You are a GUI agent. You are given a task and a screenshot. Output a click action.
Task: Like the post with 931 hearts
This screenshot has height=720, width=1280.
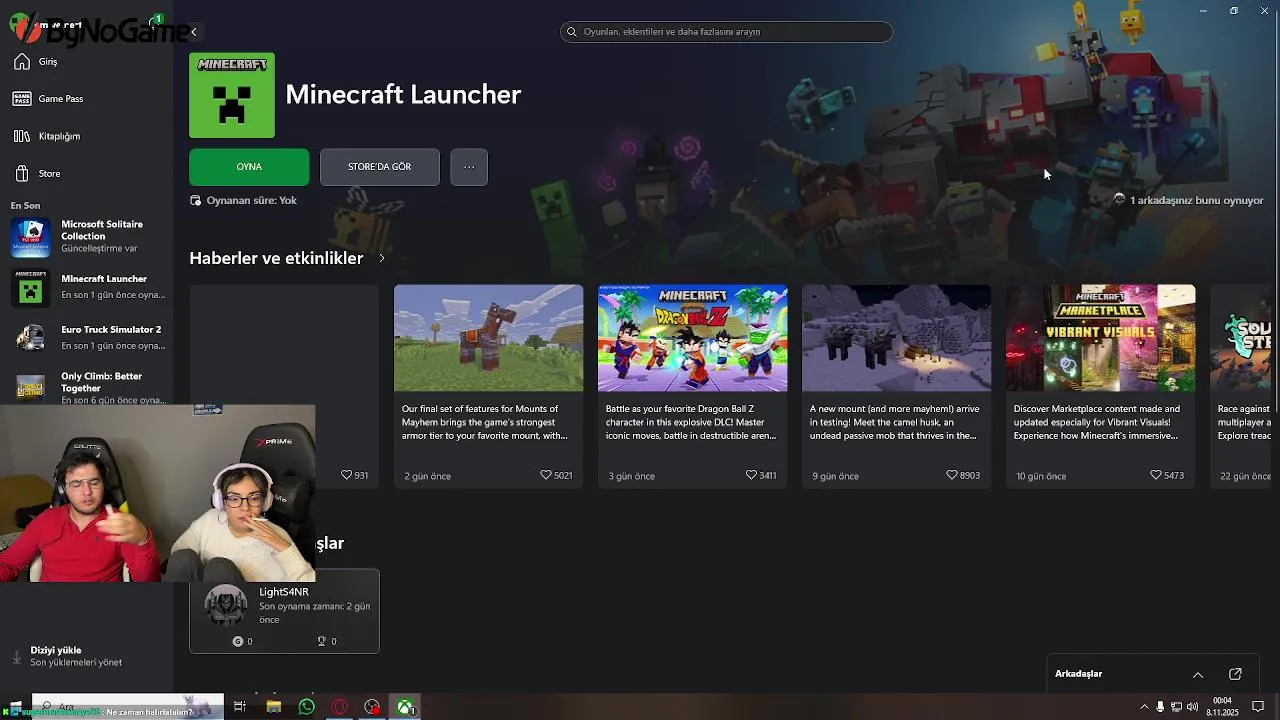click(x=347, y=475)
